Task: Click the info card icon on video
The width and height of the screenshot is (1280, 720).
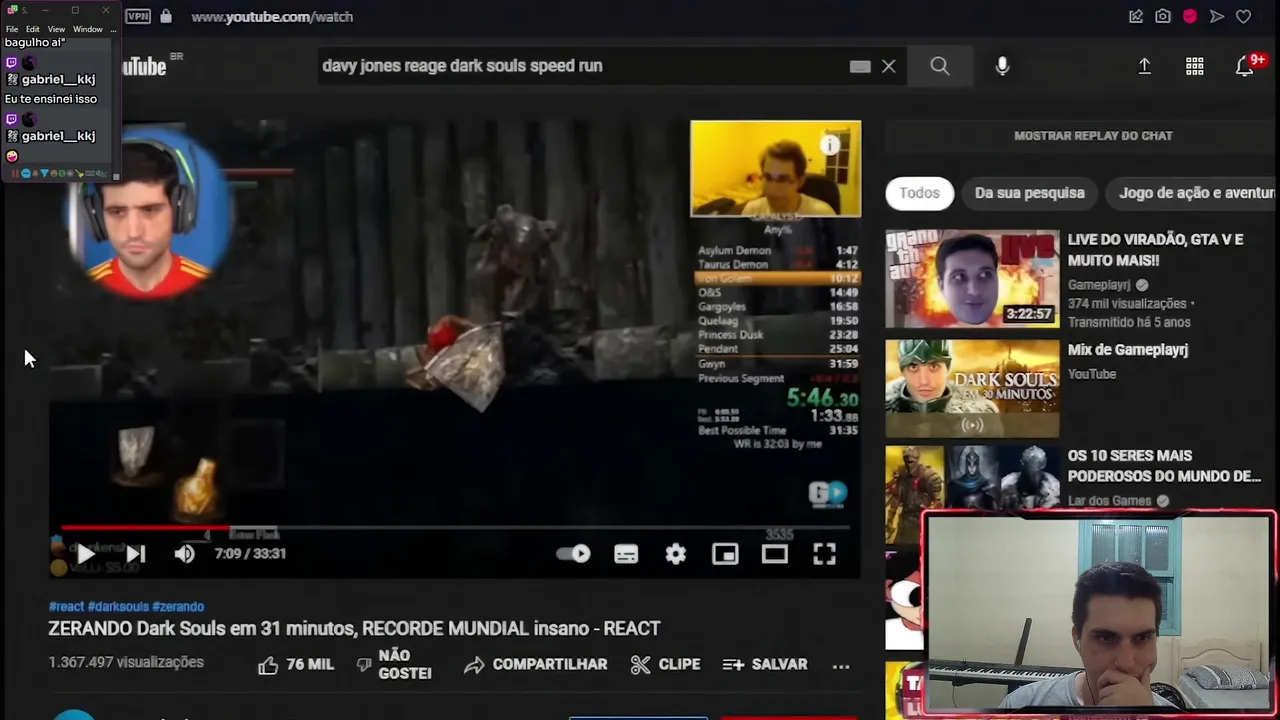Action: click(830, 145)
